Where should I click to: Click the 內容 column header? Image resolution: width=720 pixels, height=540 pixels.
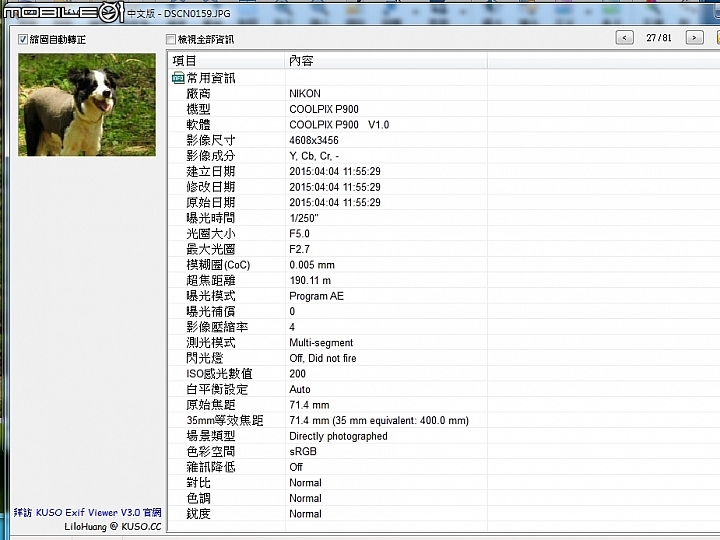pyautogui.click(x=386, y=61)
